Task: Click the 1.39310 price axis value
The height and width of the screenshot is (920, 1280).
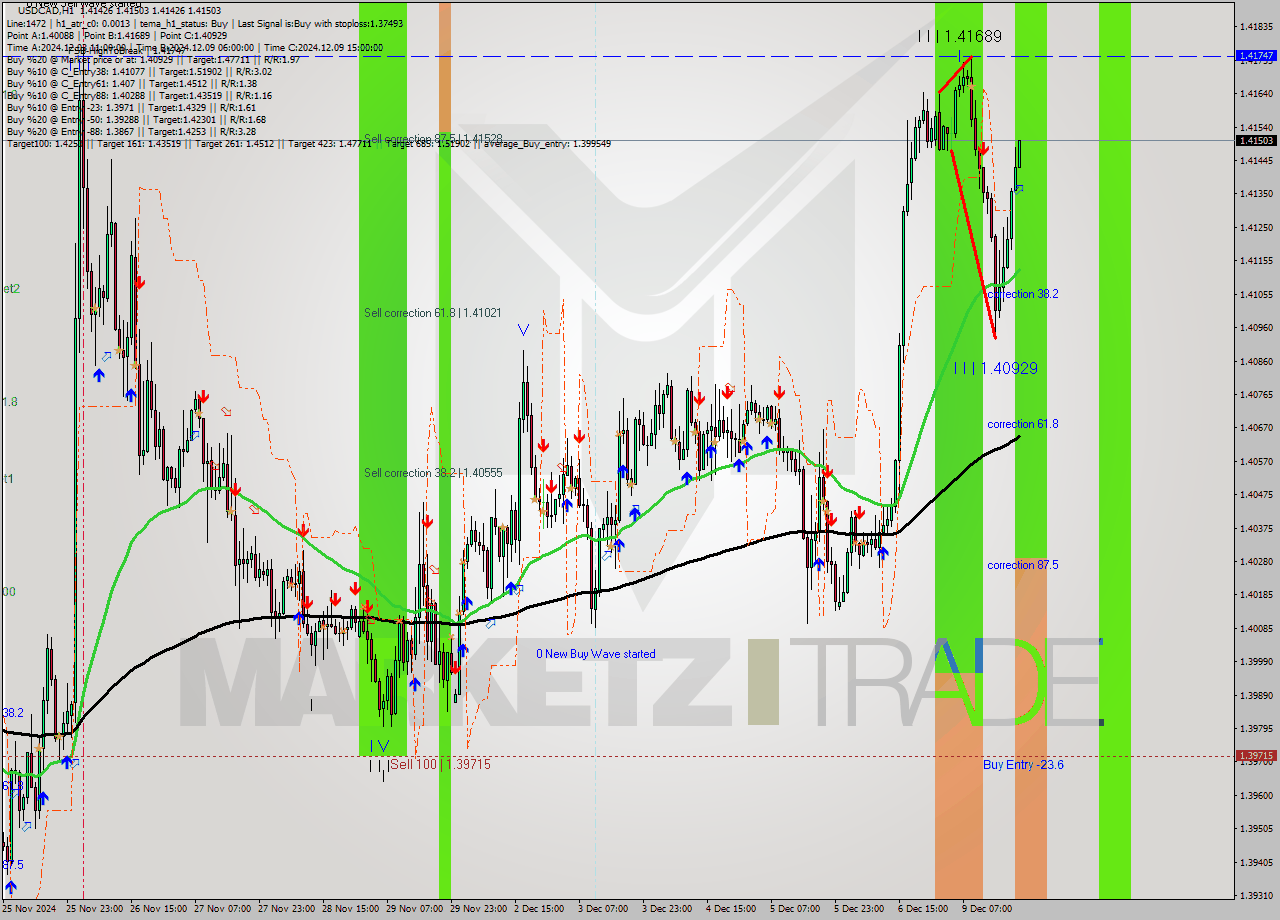Action: tap(1255, 895)
